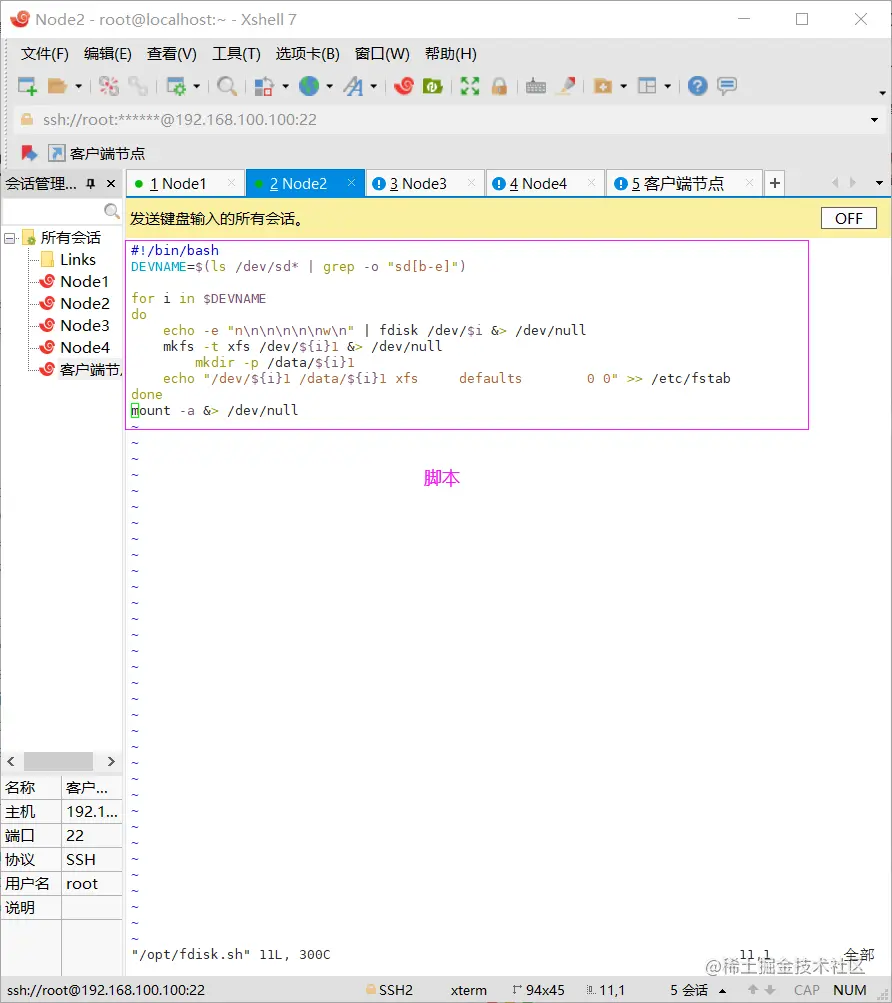Open the 文件(F) menu
892x1003 pixels.
(45, 54)
